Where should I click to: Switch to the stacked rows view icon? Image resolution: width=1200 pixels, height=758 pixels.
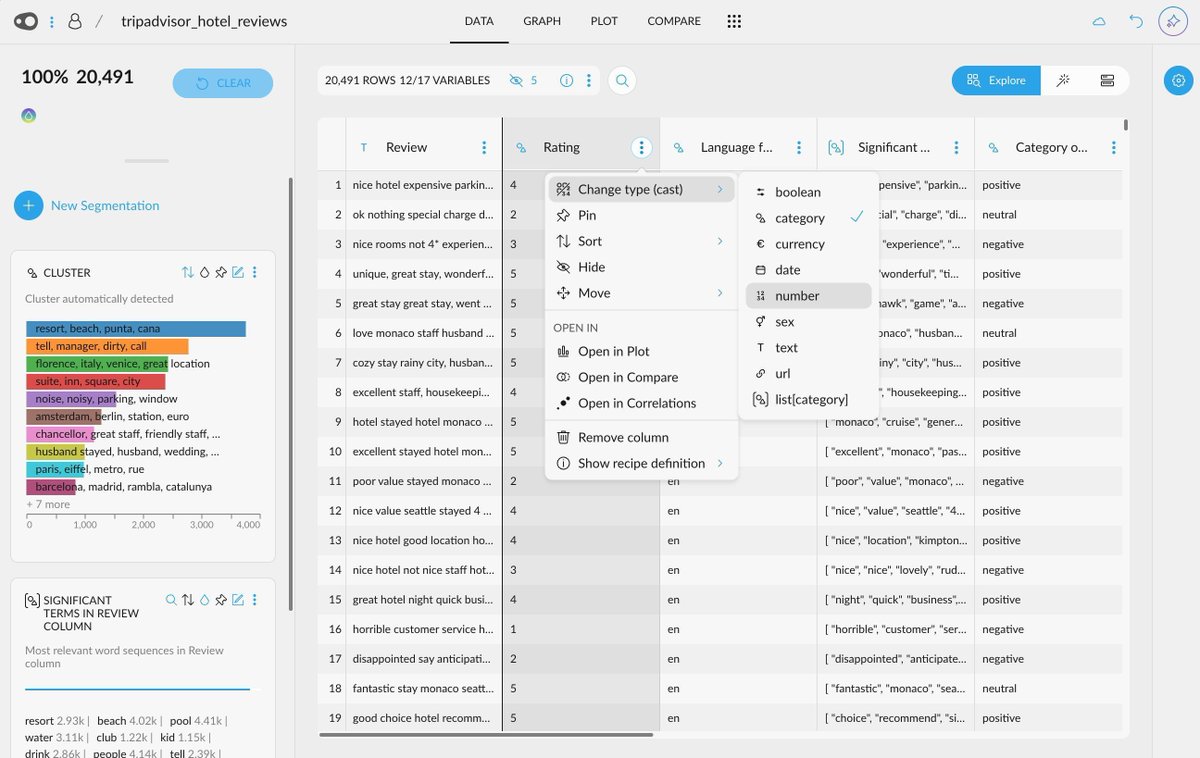(1107, 80)
